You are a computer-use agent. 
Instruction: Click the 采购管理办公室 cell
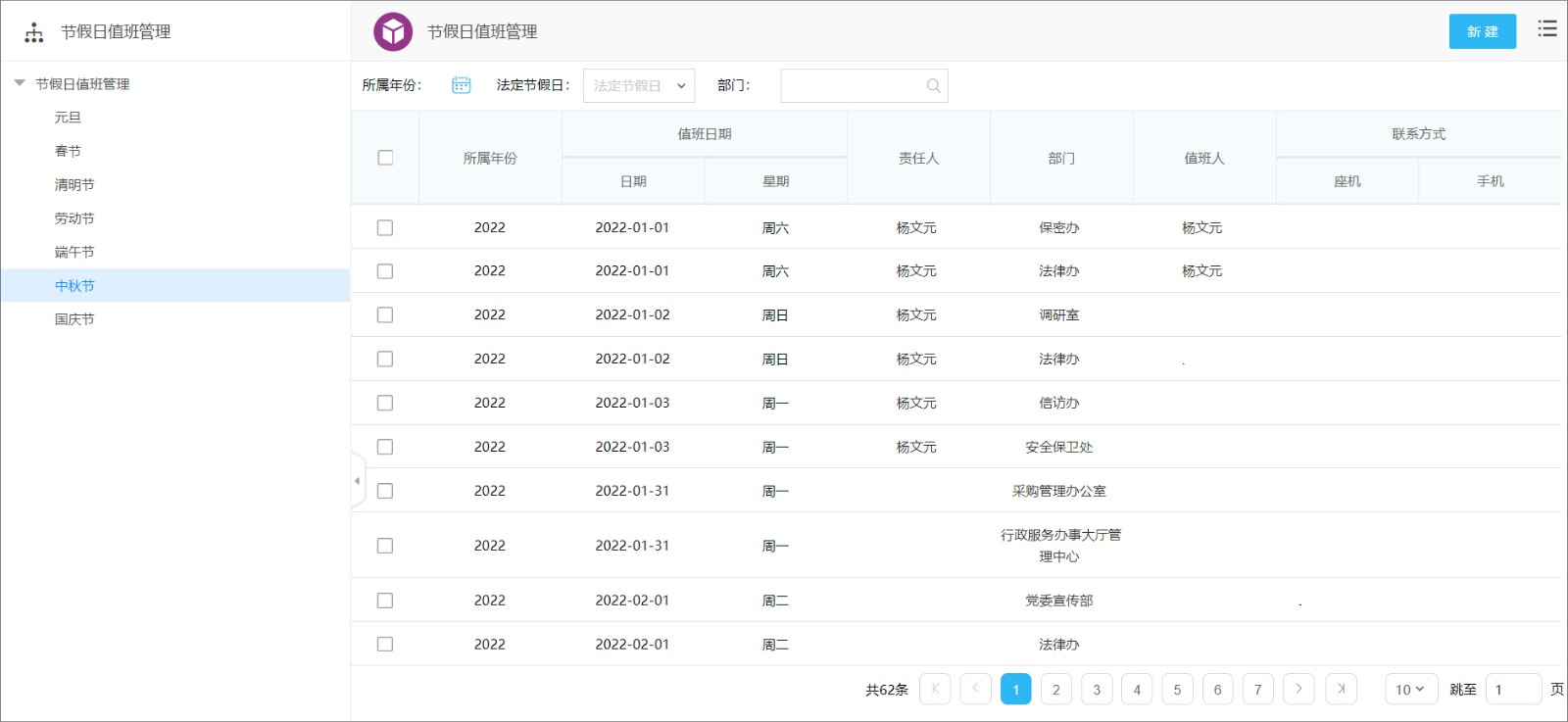click(1059, 491)
